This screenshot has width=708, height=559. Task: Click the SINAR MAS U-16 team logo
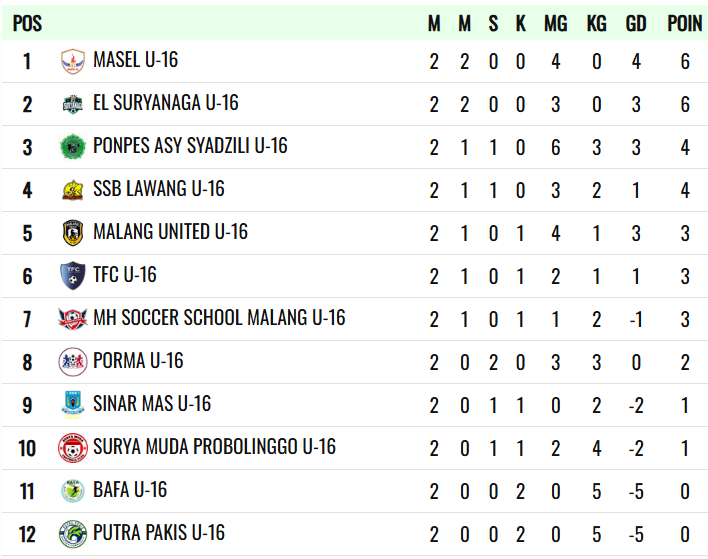[x=73, y=405]
